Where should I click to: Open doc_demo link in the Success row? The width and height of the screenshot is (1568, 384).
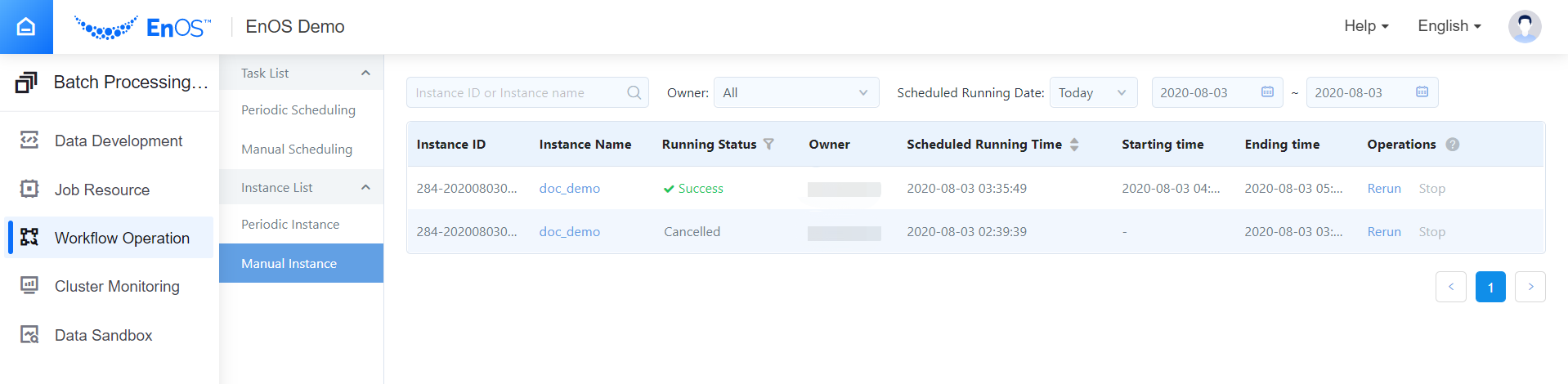click(569, 188)
